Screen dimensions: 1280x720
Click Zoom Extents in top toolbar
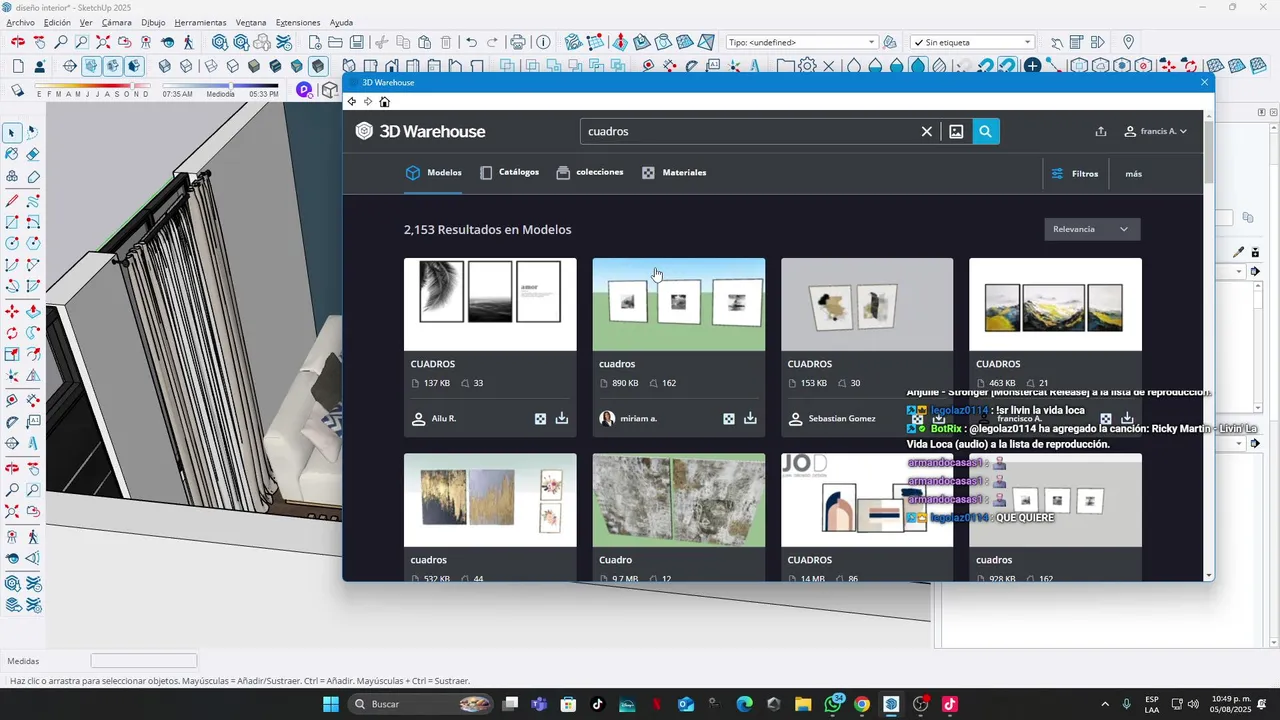pyautogui.click(x=103, y=42)
